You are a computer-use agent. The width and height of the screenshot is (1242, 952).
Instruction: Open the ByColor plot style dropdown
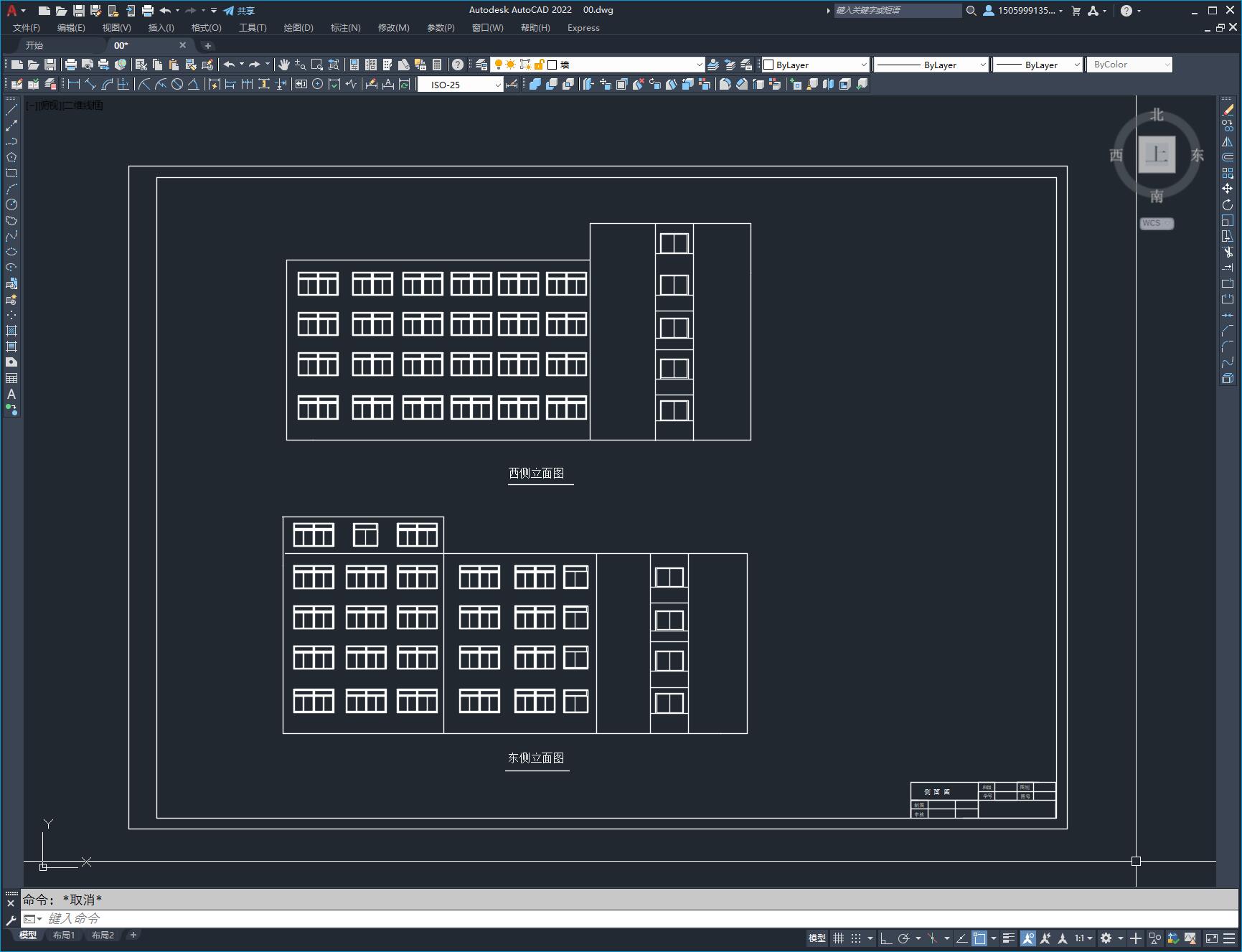(1129, 65)
